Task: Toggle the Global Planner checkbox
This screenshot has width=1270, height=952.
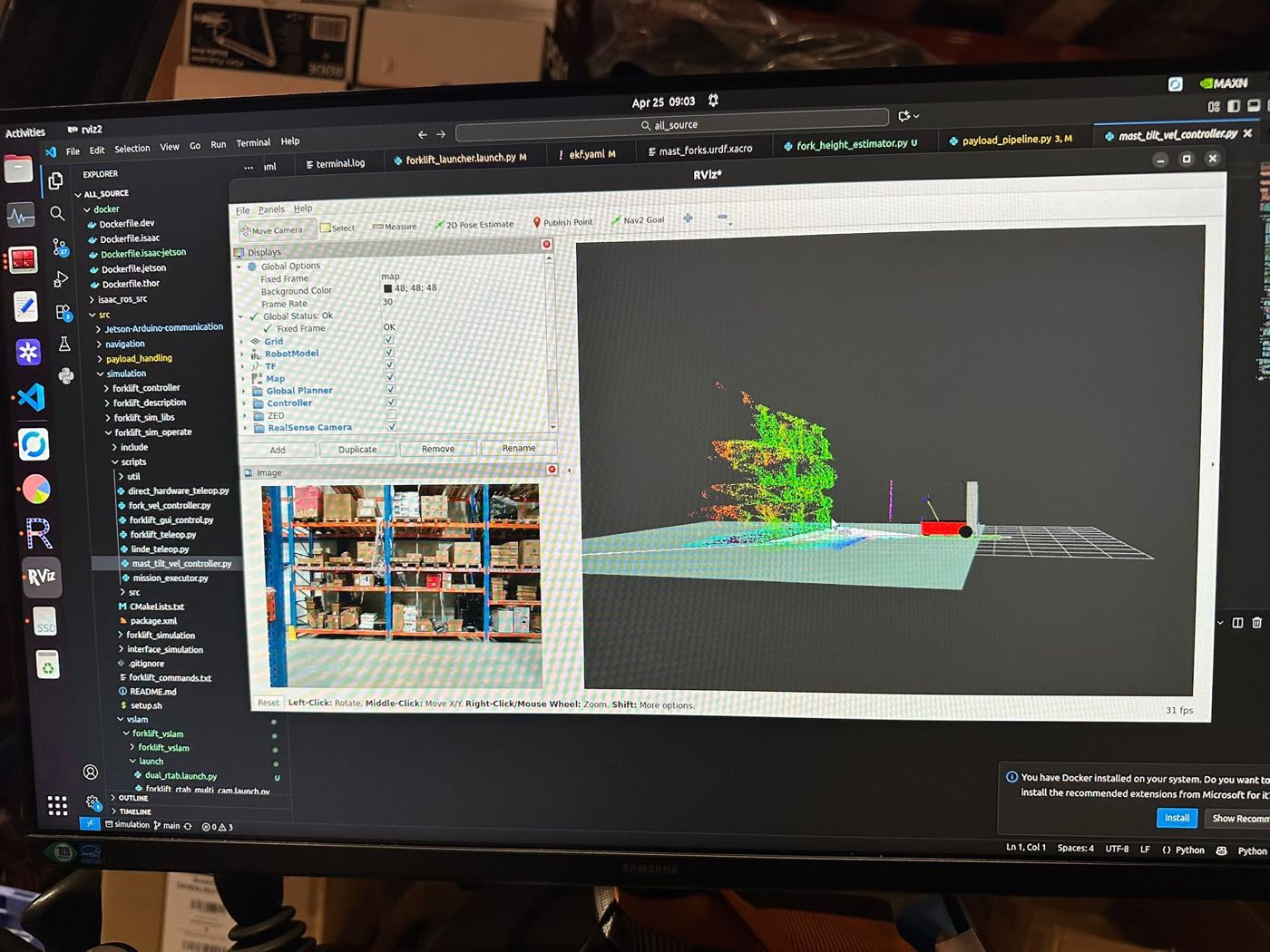Action: pyautogui.click(x=391, y=389)
